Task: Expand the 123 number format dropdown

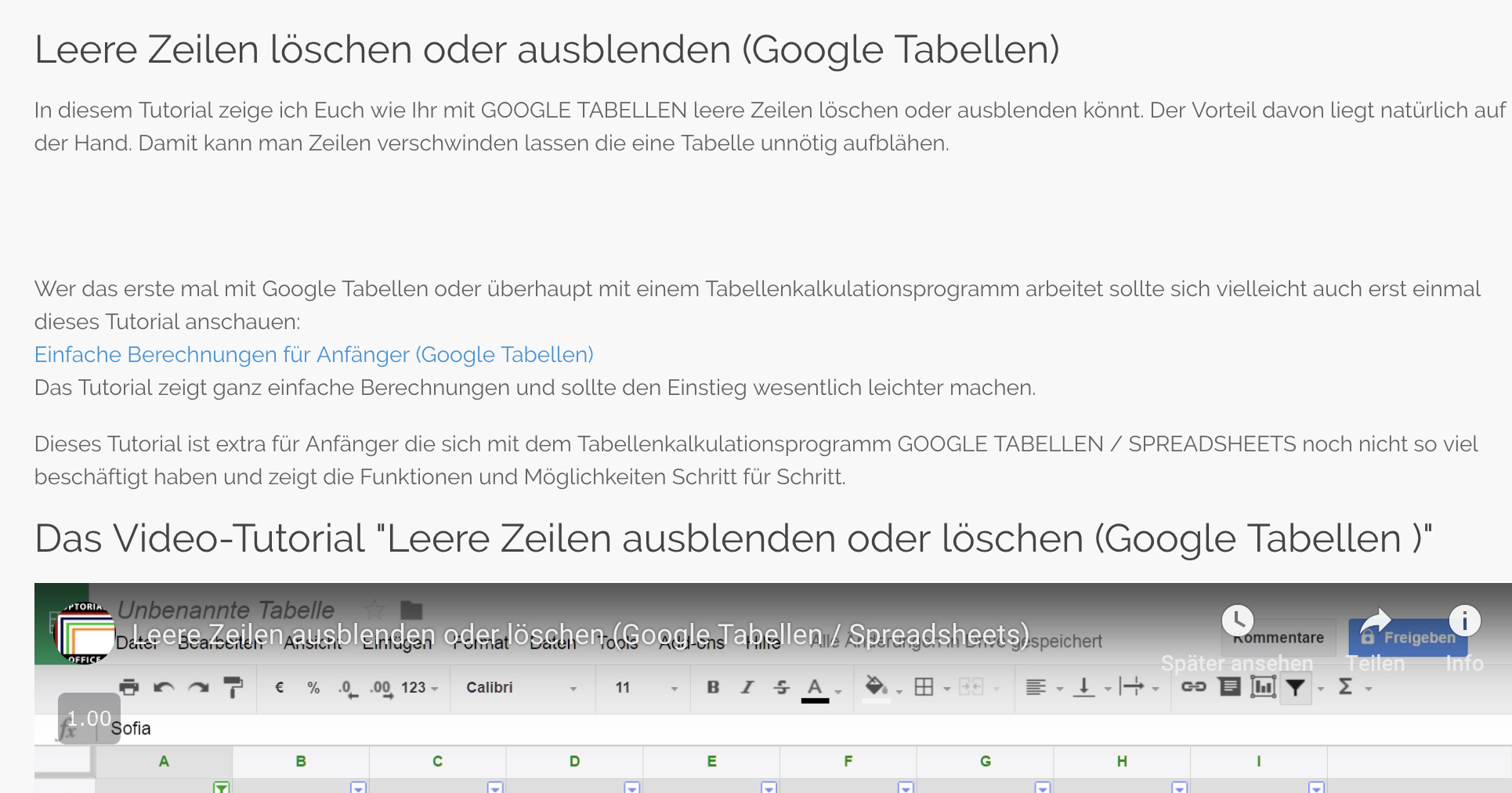Action: (x=420, y=687)
